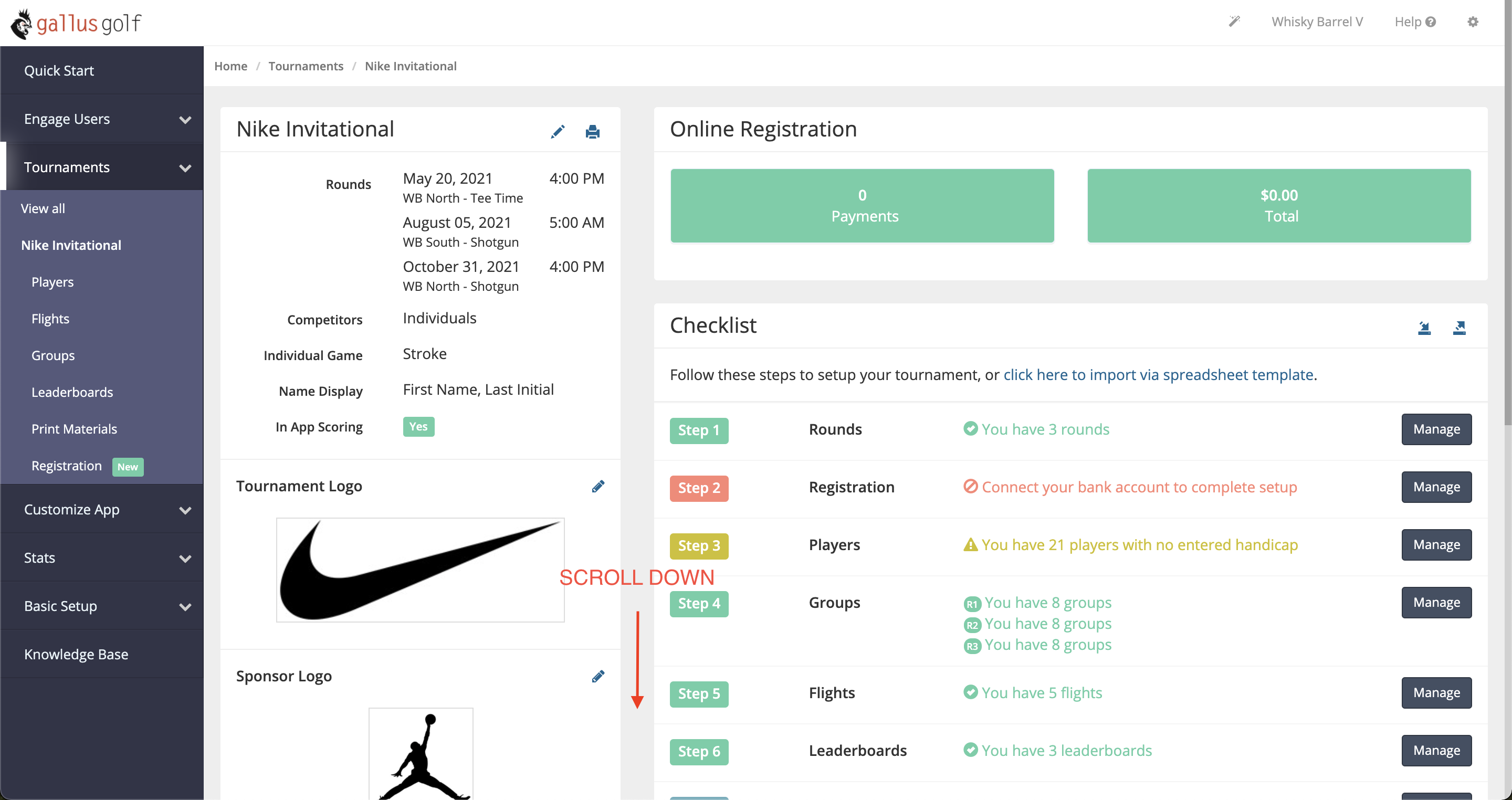Manage Rounds in Step 1

(x=1436, y=429)
